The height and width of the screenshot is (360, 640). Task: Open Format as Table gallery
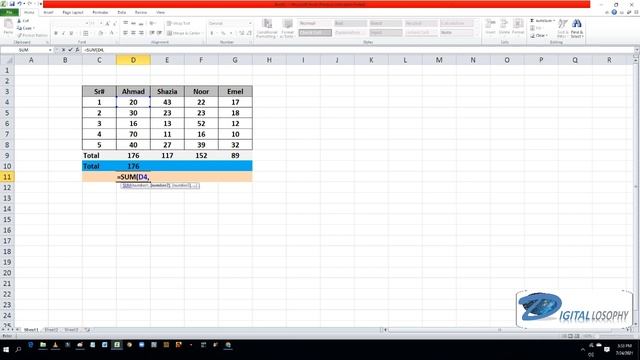pyautogui.click(x=288, y=29)
